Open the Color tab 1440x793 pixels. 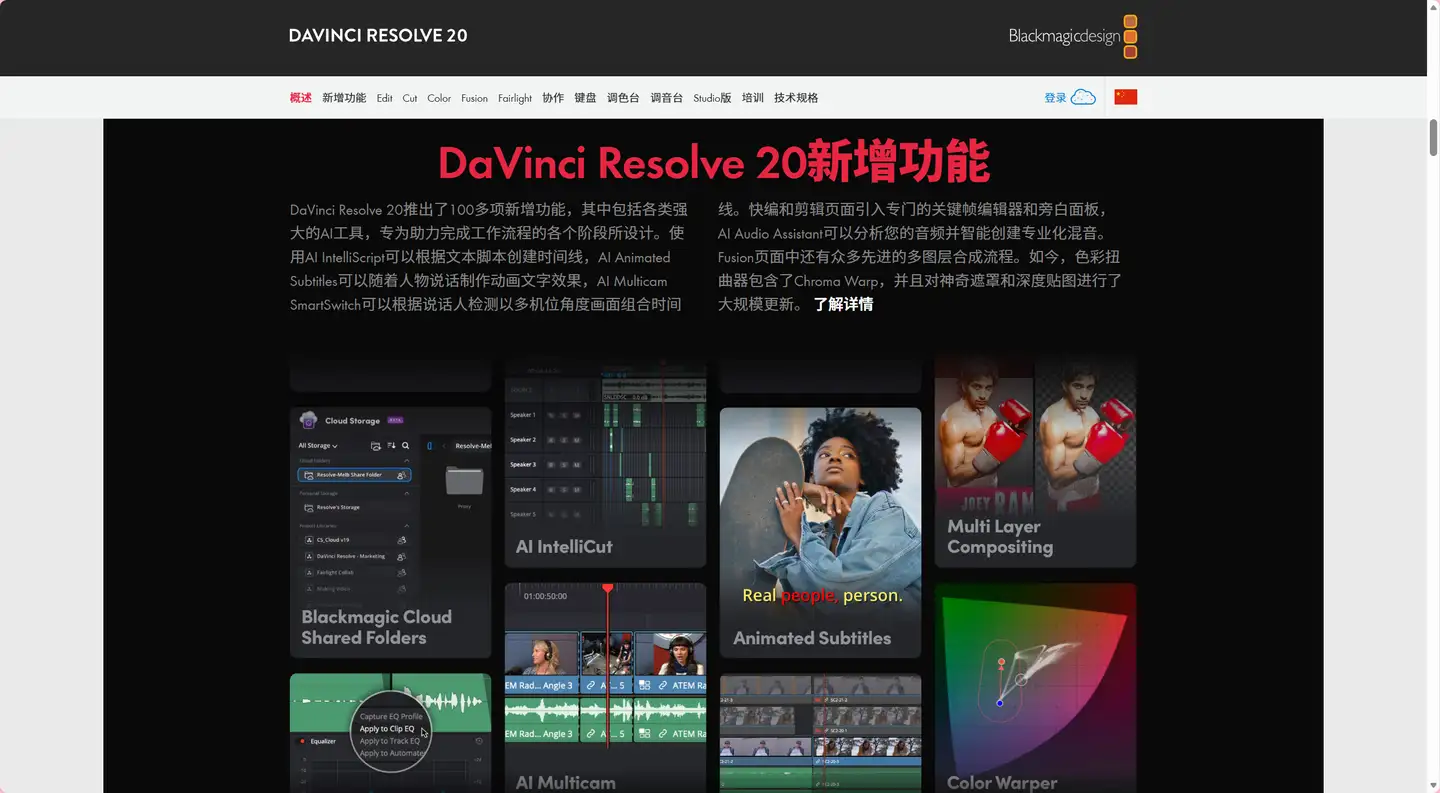tap(439, 98)
